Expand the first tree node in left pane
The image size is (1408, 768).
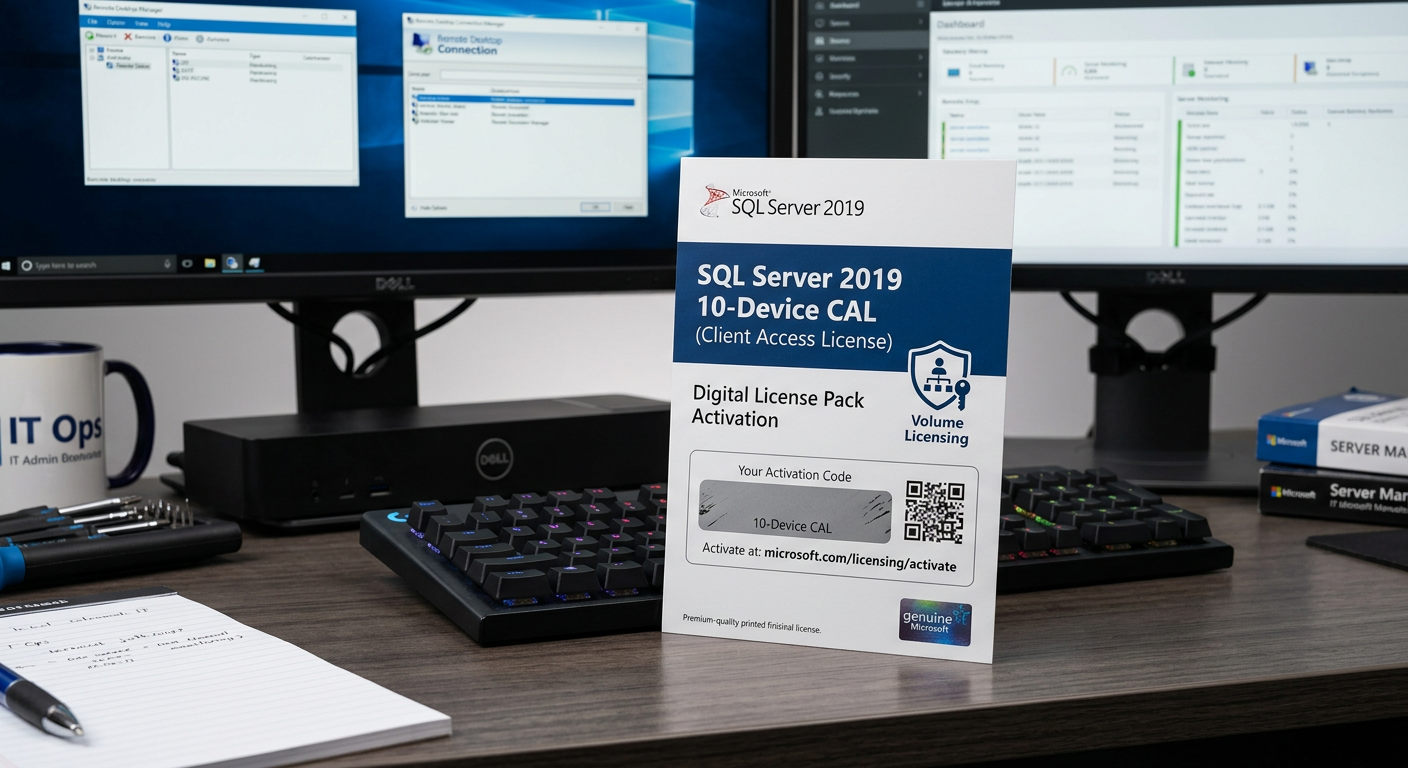tap(91, 50)
